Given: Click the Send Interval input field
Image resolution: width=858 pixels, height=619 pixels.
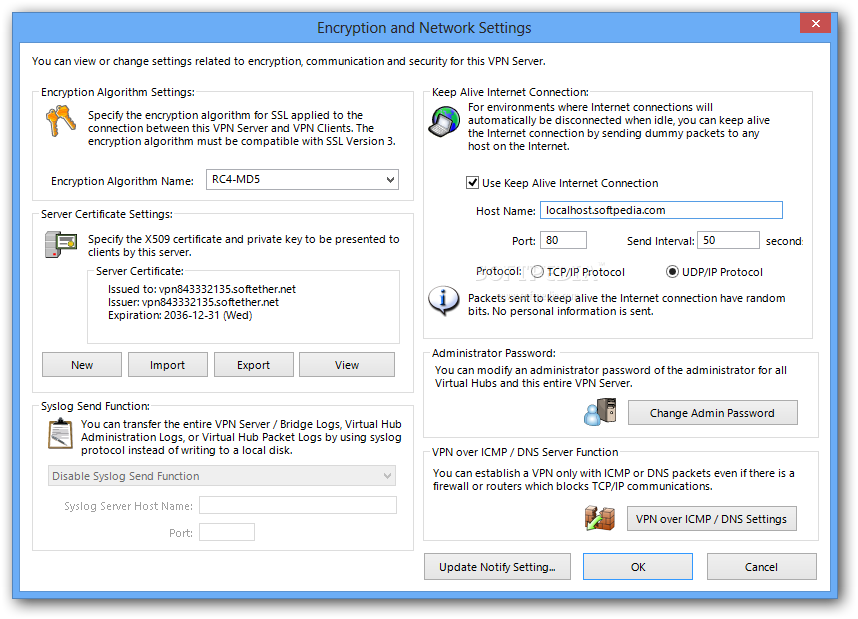Looking at the screenshot, I should point(729,240).
